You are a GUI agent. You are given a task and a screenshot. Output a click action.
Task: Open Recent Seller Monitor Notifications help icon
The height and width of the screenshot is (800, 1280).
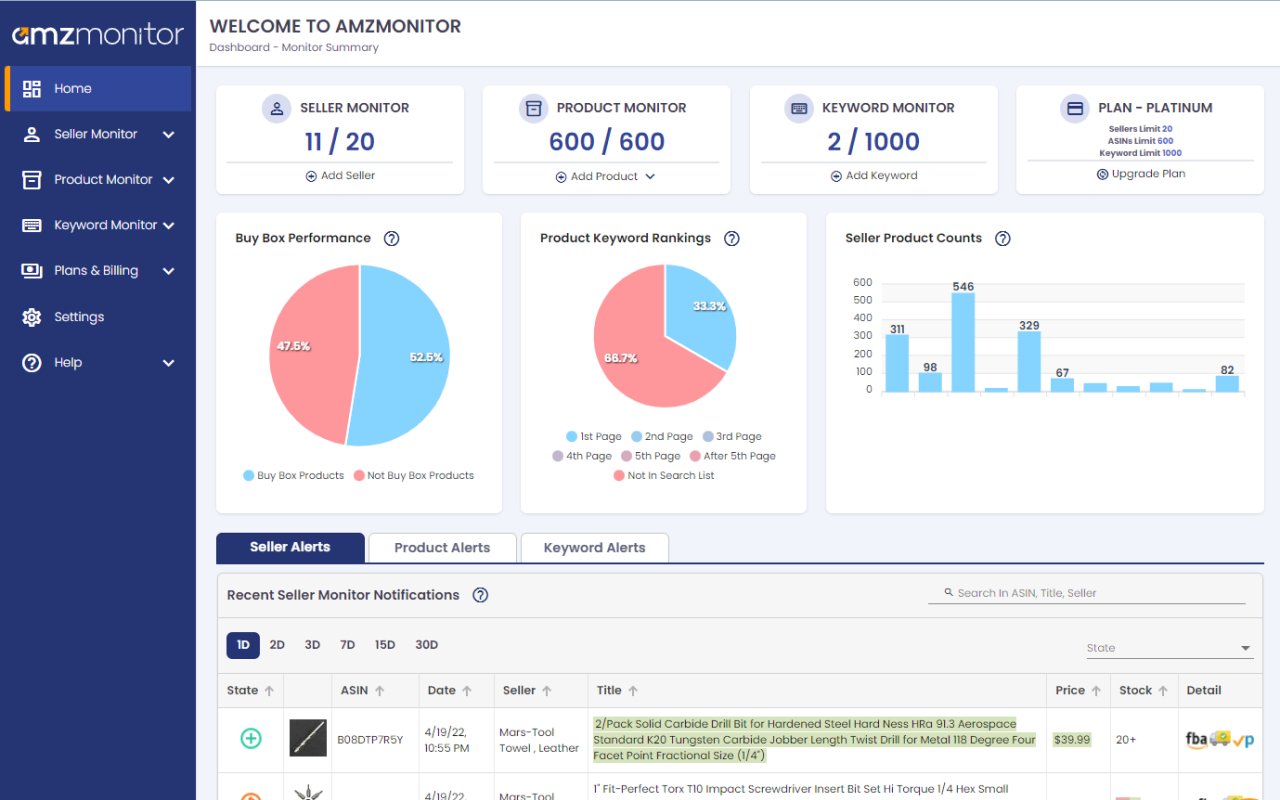pos(480,595)
